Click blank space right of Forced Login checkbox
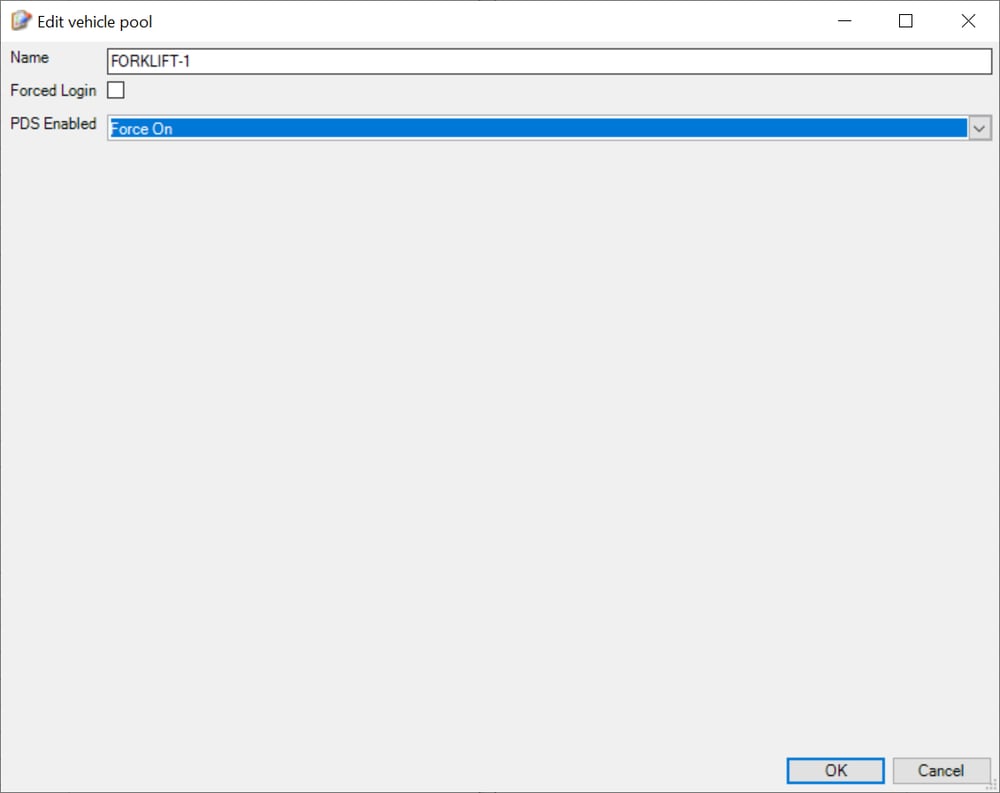Viewport: 1000px width, 793px height. point(500,91)
